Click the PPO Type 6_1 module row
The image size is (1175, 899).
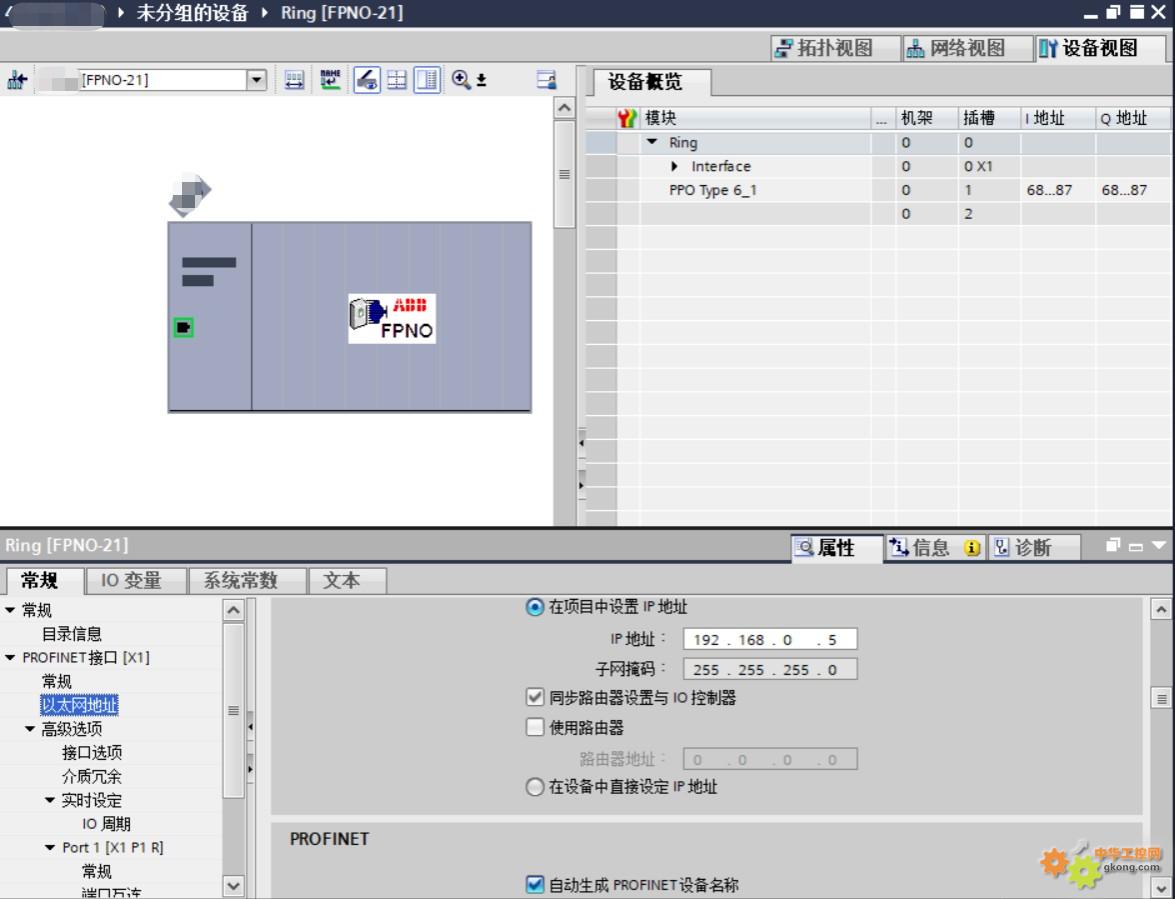pyautogui.click(x=712, y=190)
